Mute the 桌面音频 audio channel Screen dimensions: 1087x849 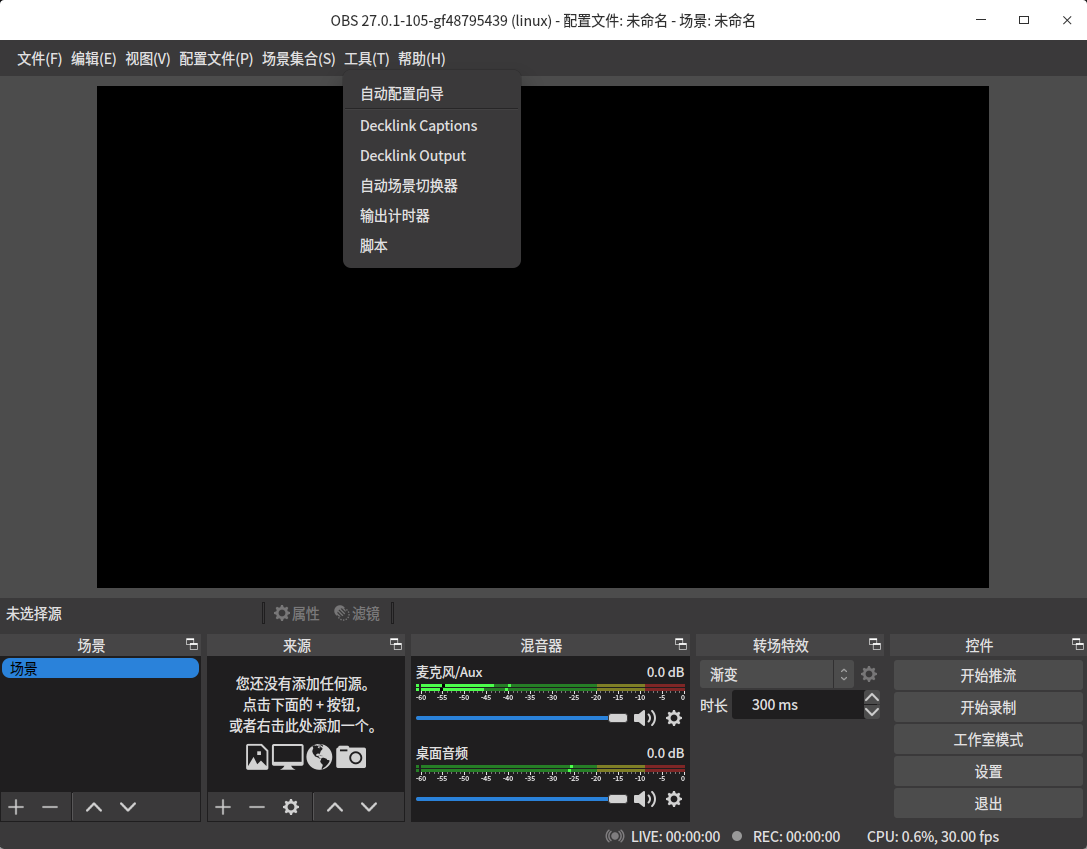pos(645,799)
